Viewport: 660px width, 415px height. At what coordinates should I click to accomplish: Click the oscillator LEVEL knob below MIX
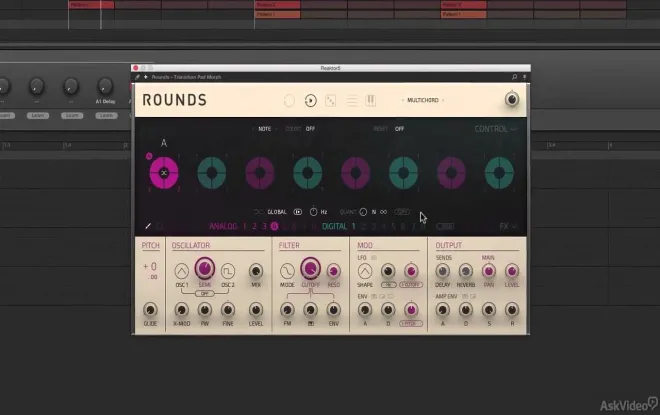tap(256, 310)
